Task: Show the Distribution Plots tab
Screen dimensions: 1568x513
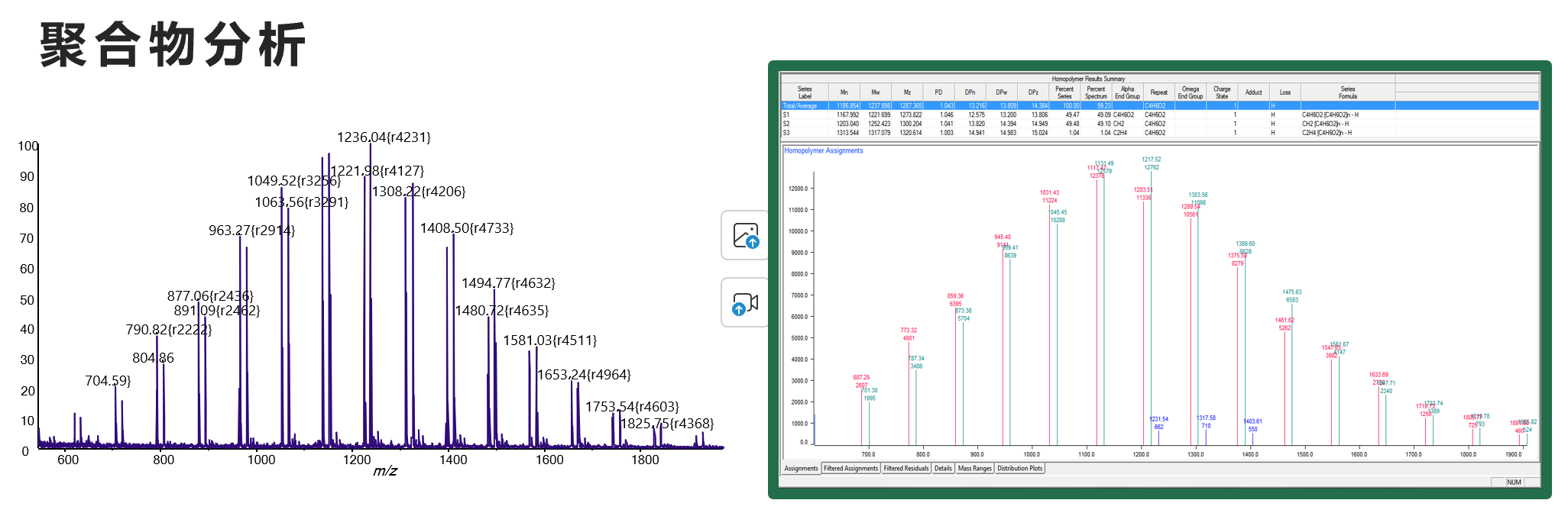Action: (1019, 469)
